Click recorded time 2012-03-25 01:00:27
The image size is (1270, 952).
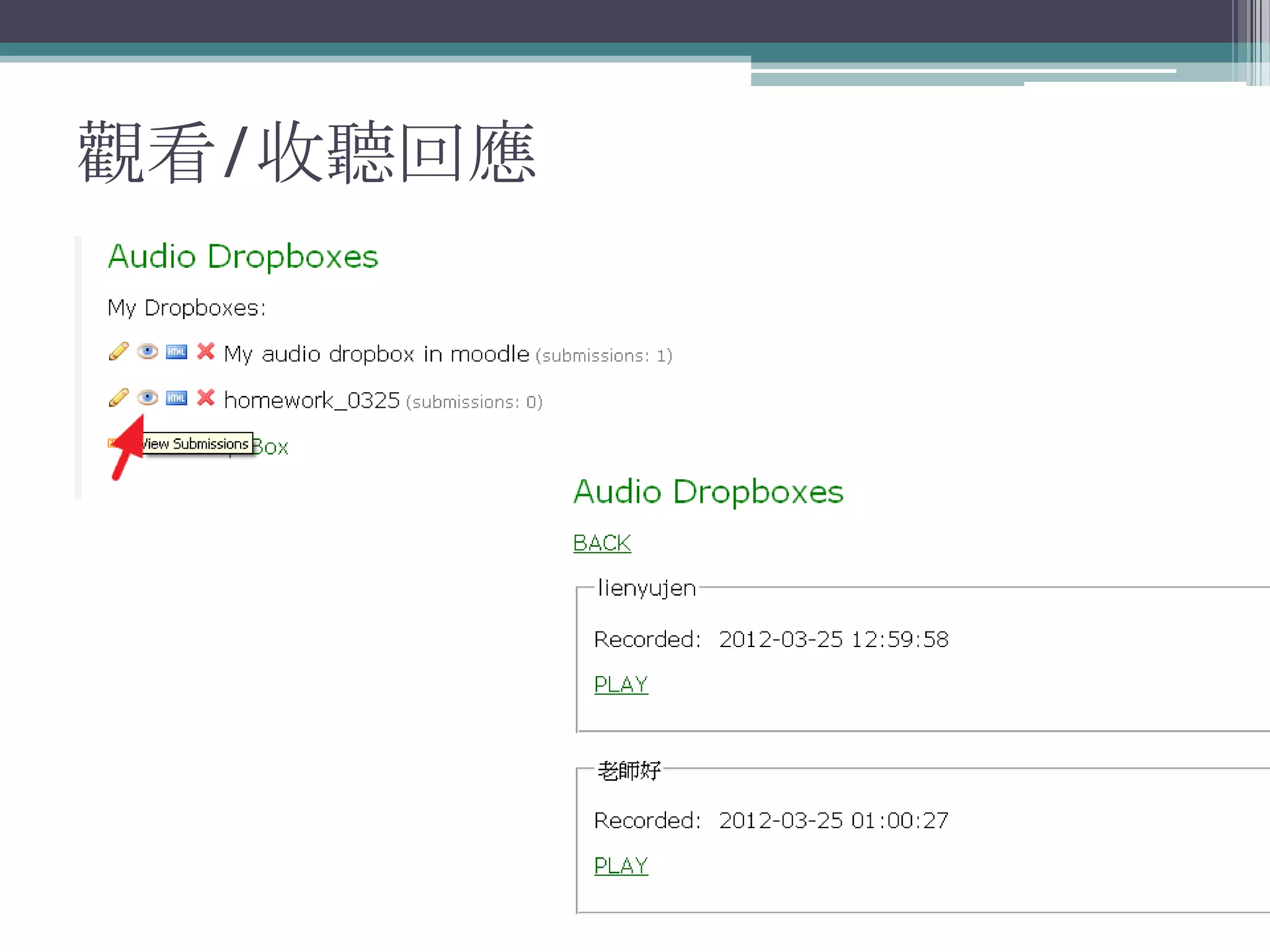click(x=833, y=820)
